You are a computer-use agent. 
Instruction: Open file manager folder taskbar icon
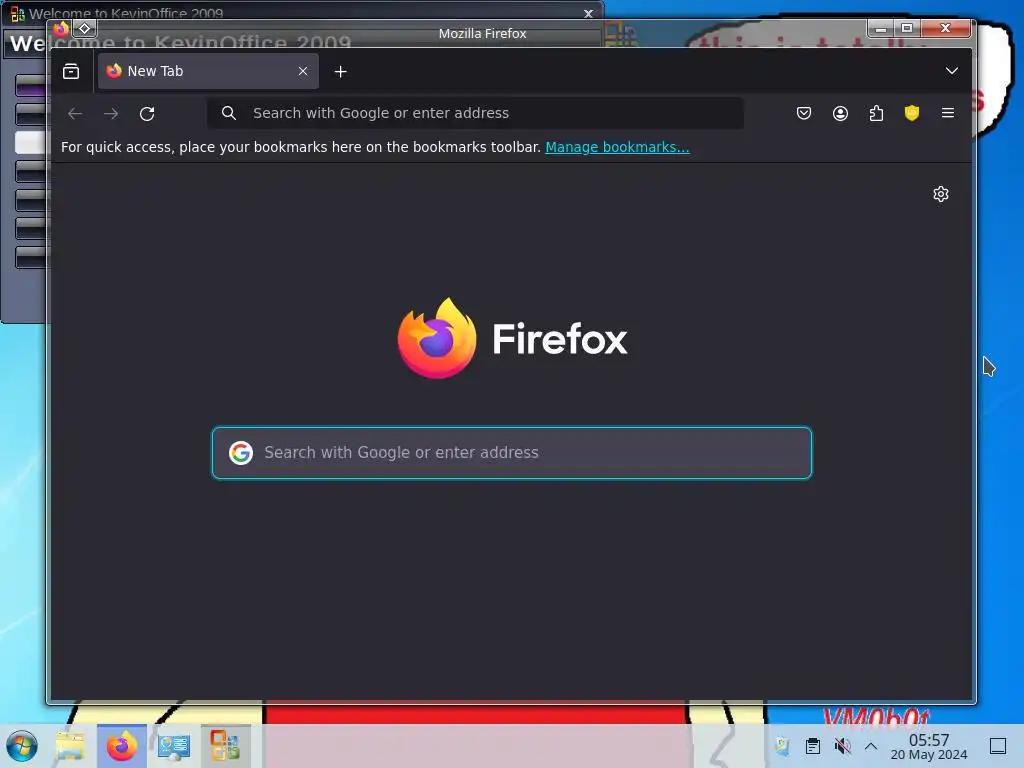click(x=71, y=746)
